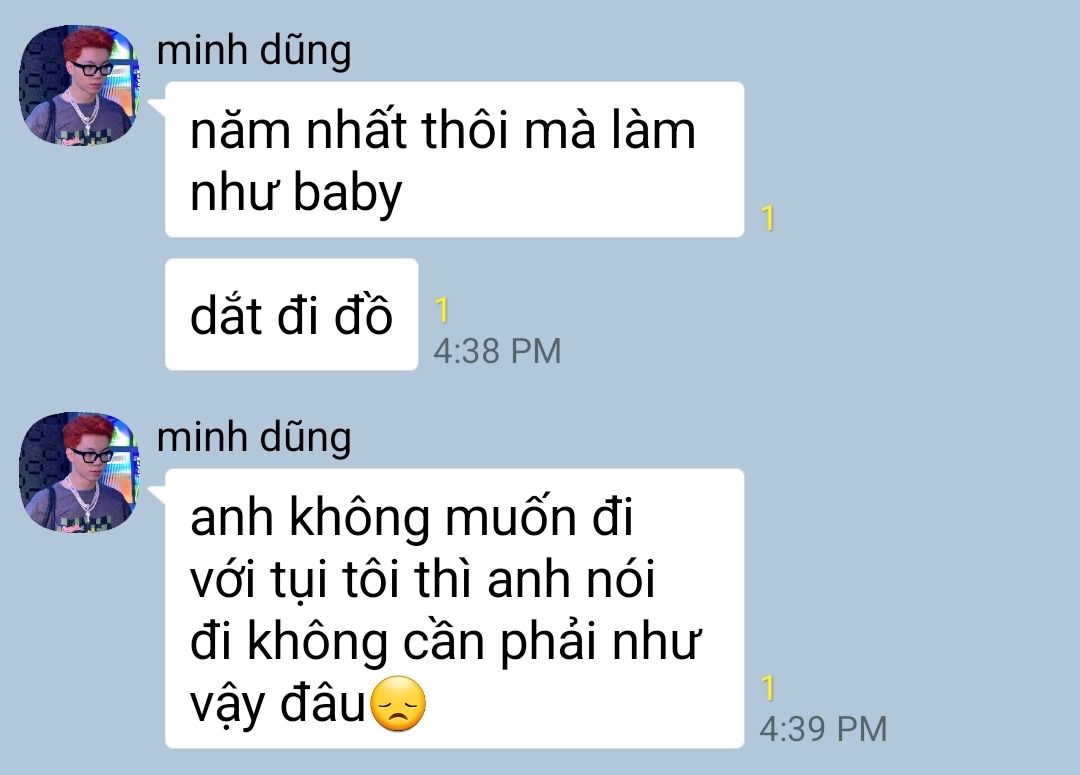This screenshot has width=1080, height=775.
Task: Open the profile from the top 'minh dũng' name
Action: (x=253, y=51)
